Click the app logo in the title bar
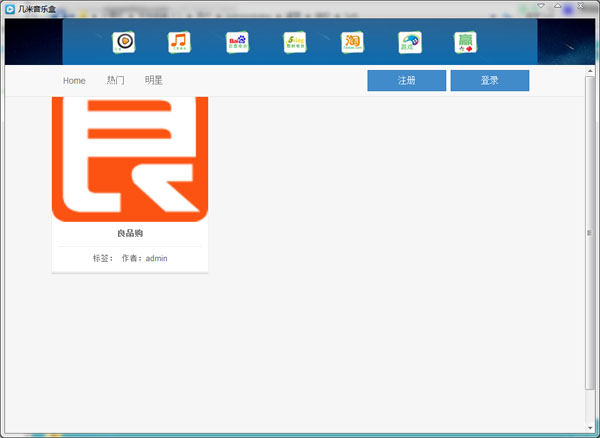 (x=9, y=8)
